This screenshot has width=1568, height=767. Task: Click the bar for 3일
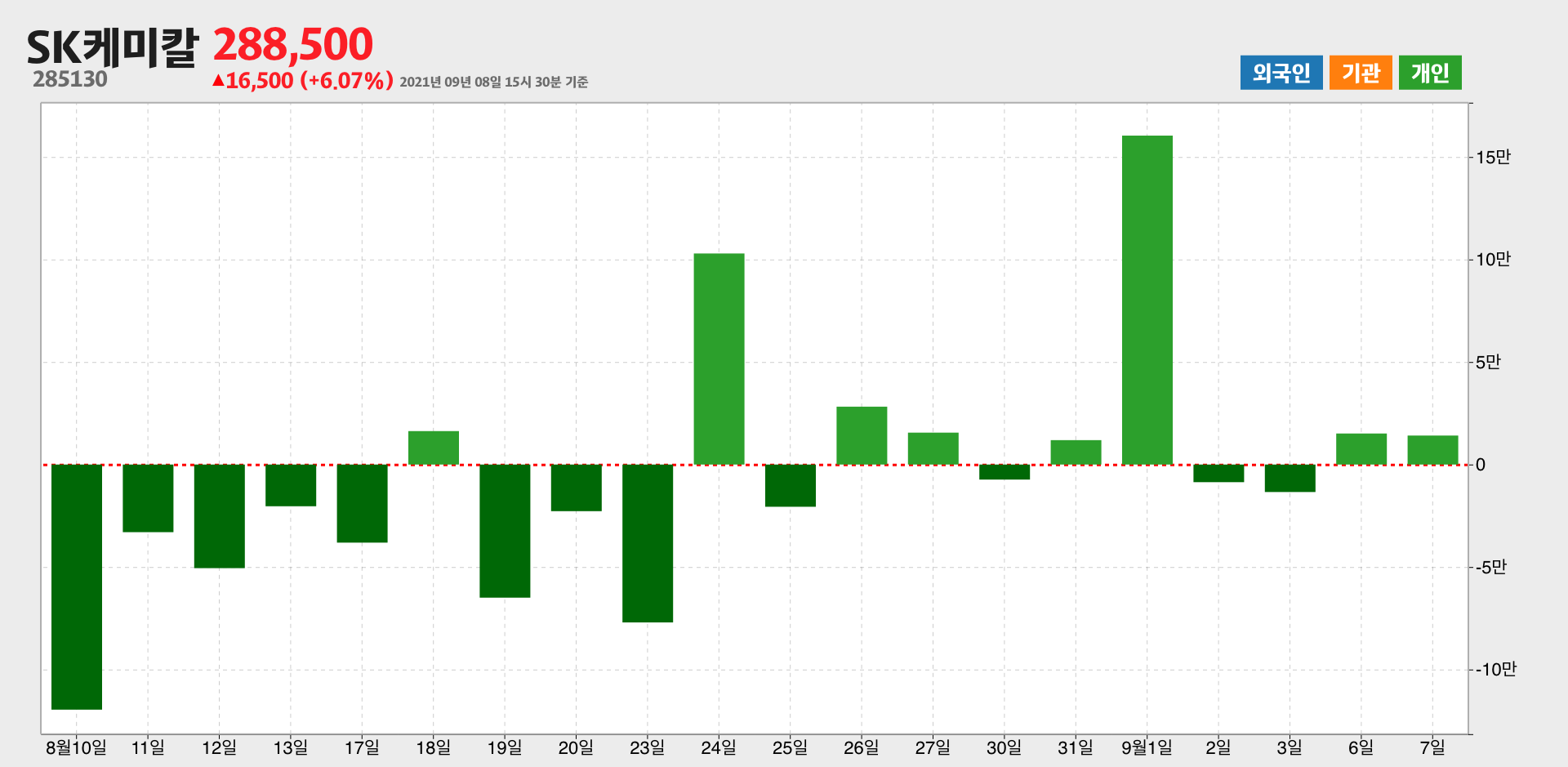coord(1290,478)
